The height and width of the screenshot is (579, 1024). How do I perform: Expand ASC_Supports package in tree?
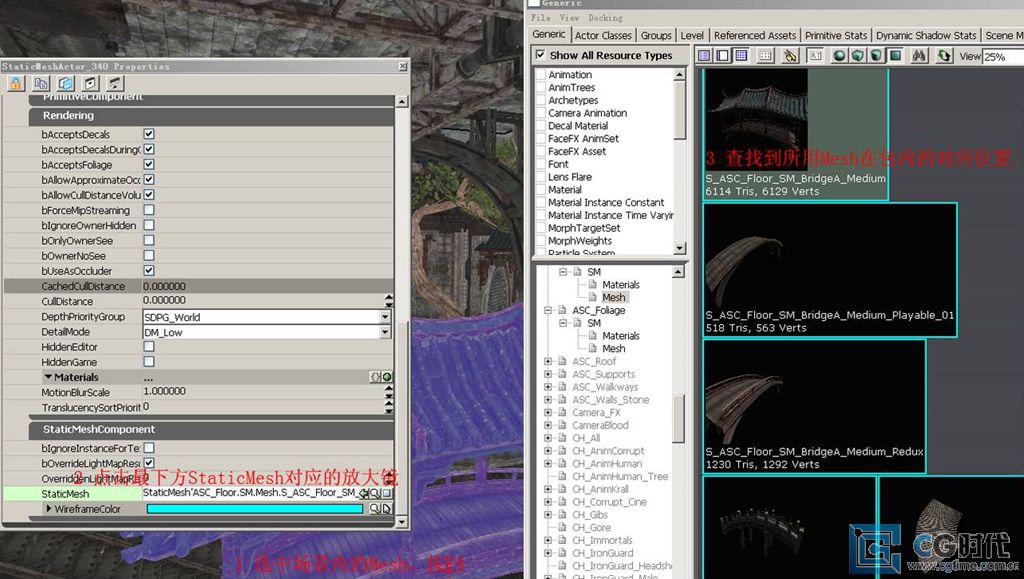point(548,374)
